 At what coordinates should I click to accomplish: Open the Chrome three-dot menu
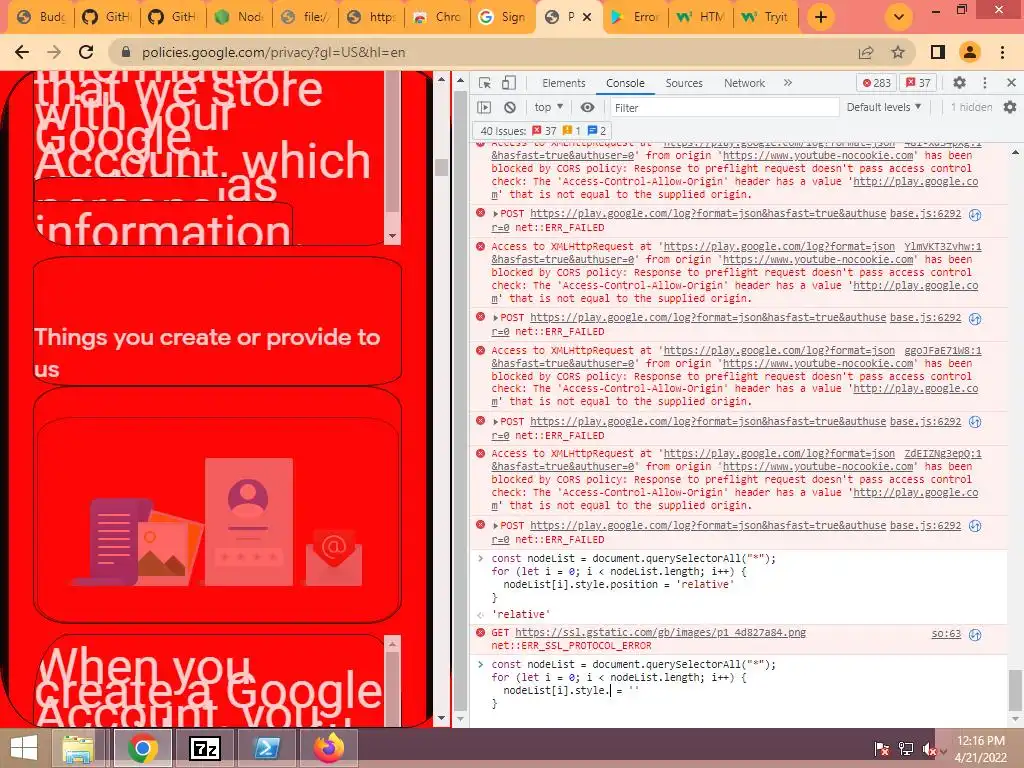point(1002,52)
